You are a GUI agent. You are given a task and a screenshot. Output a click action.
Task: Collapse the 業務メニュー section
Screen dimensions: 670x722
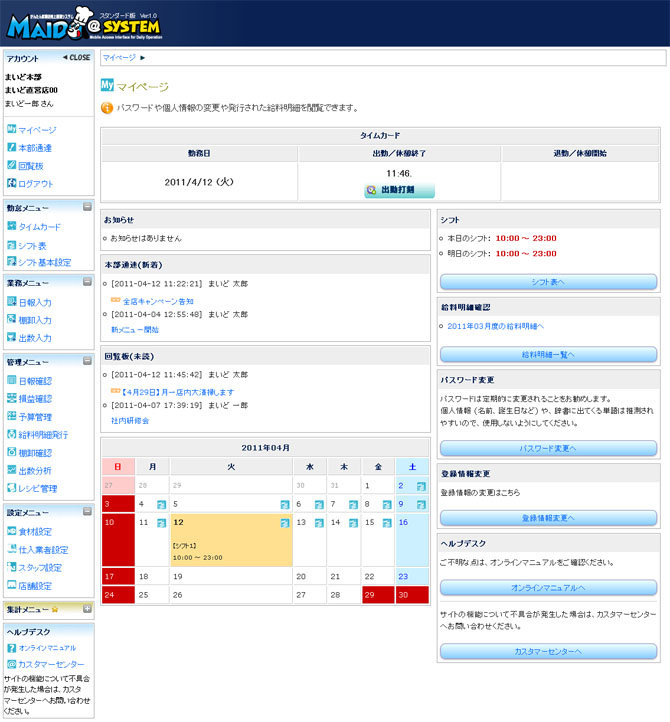point(87,281)
